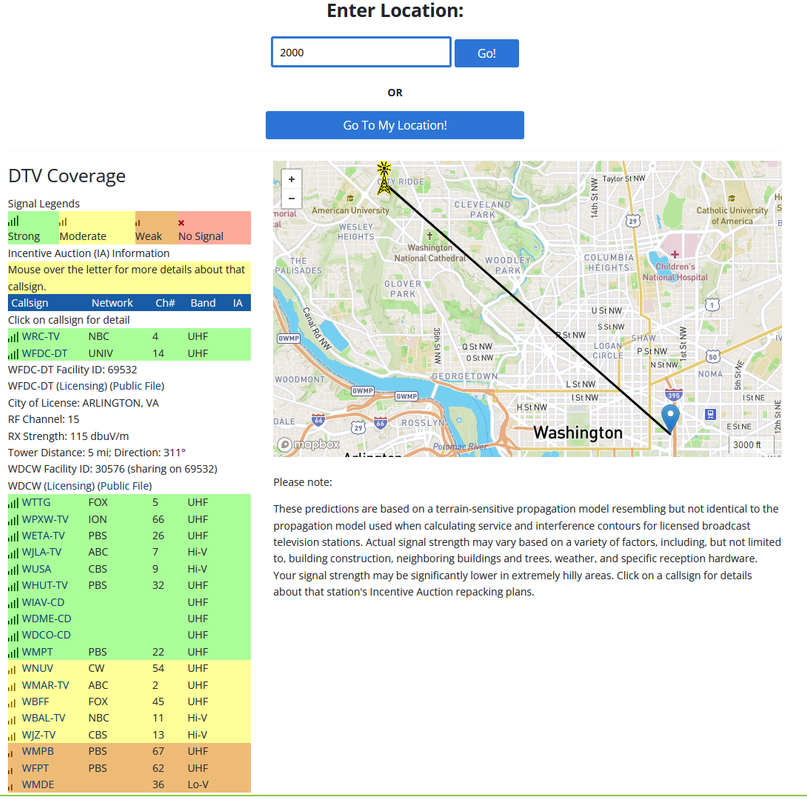Viewport: 807px width, 800px height.
Task: Expand WETA-TV callsign details
Action: pyautogui.click(x=43, y=535)
